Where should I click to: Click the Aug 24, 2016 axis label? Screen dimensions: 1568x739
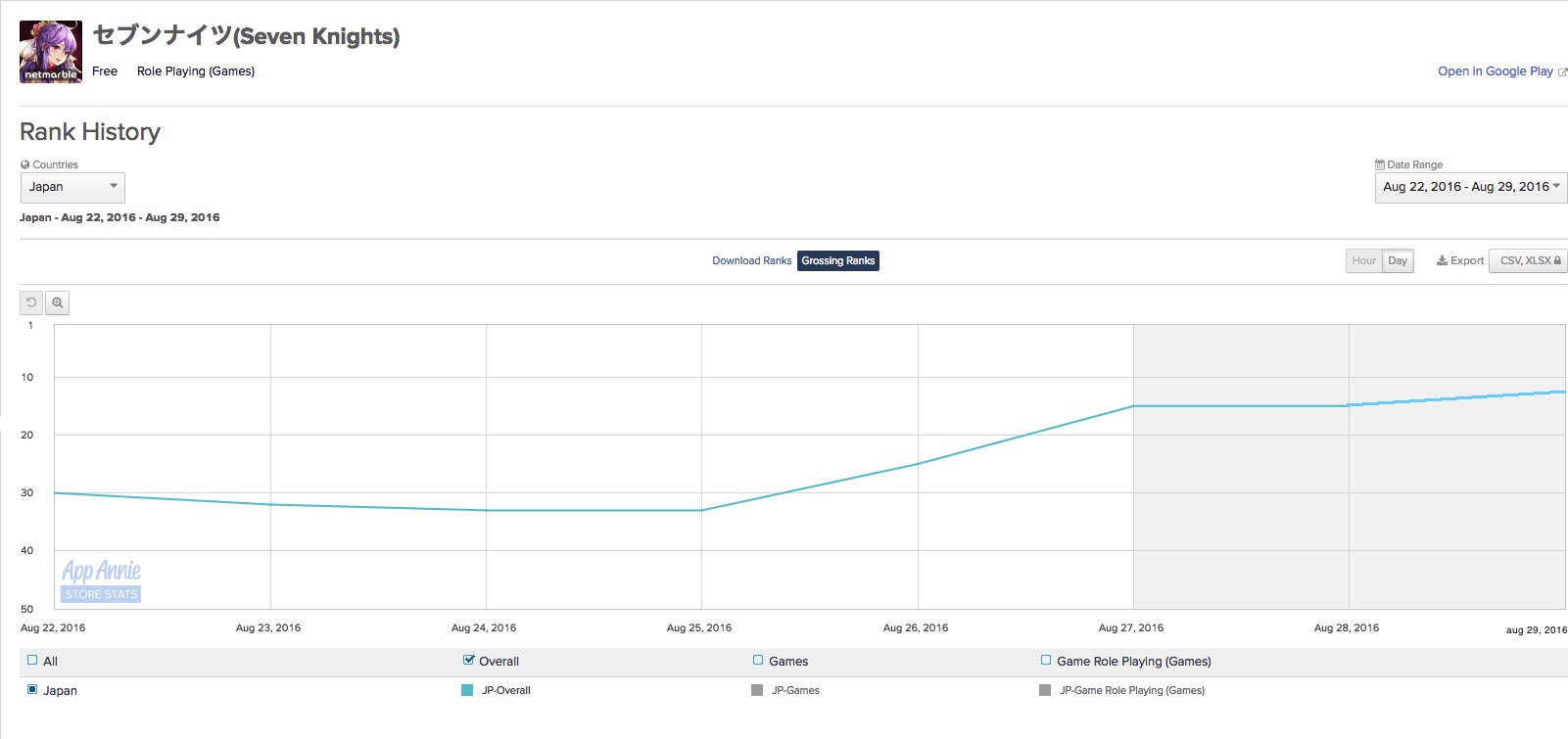484,627
